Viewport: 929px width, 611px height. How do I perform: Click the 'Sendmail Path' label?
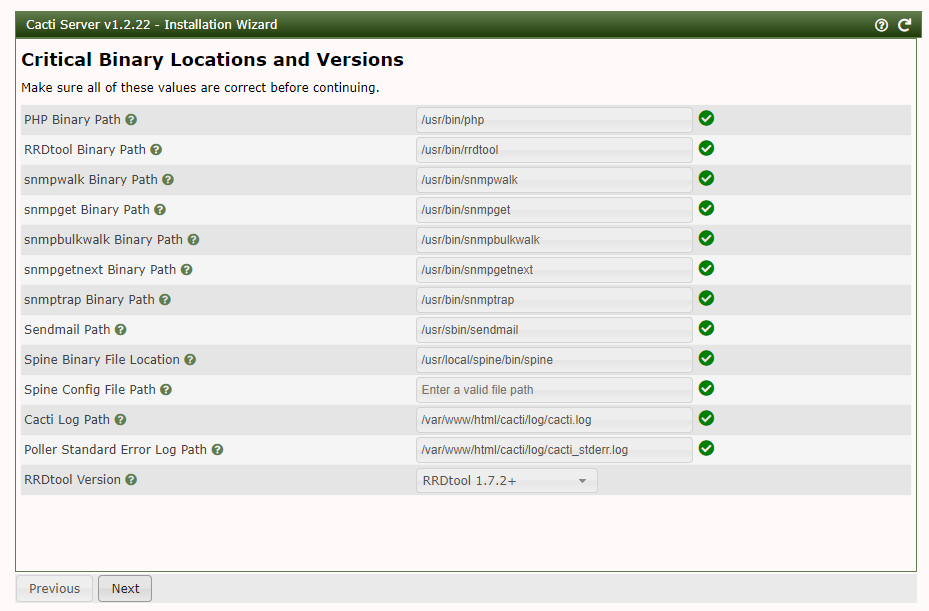(67, 330)
